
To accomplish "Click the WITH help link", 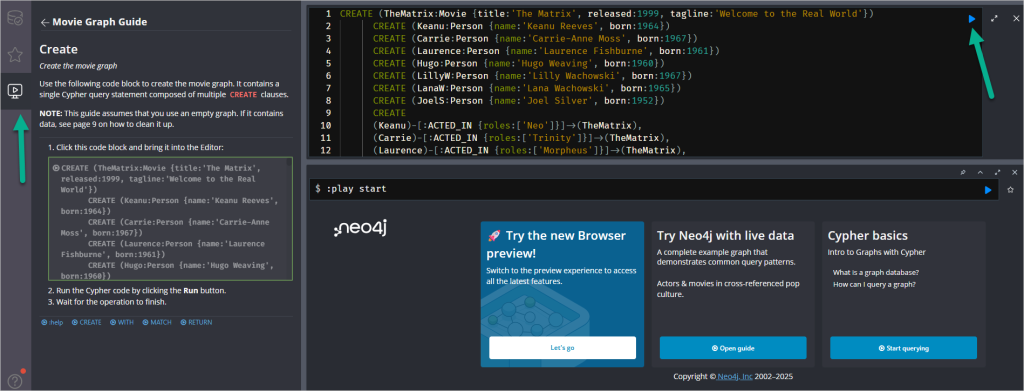I will pos(122,322).
